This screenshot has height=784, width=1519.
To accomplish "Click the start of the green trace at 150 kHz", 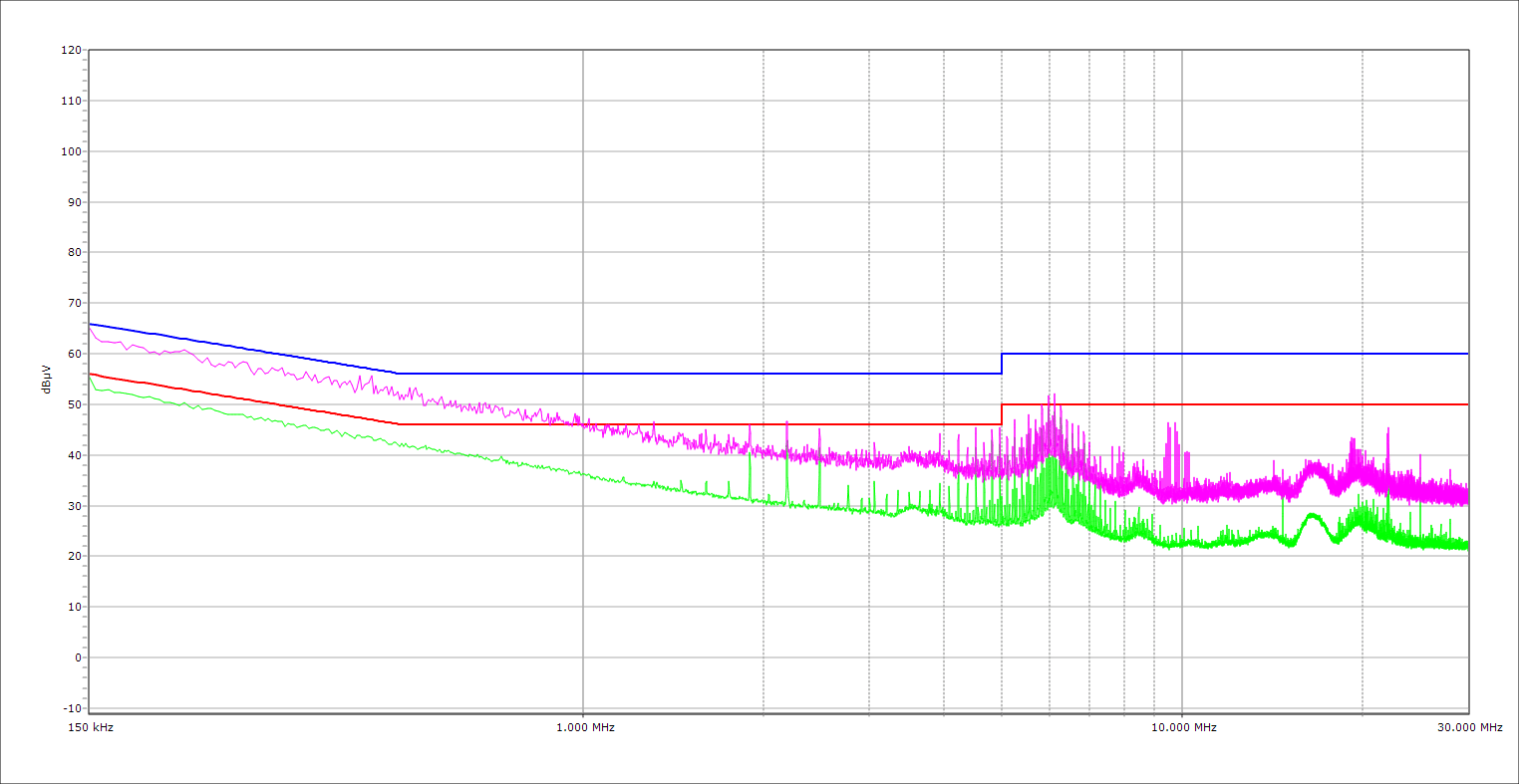I will pos(91,377).
